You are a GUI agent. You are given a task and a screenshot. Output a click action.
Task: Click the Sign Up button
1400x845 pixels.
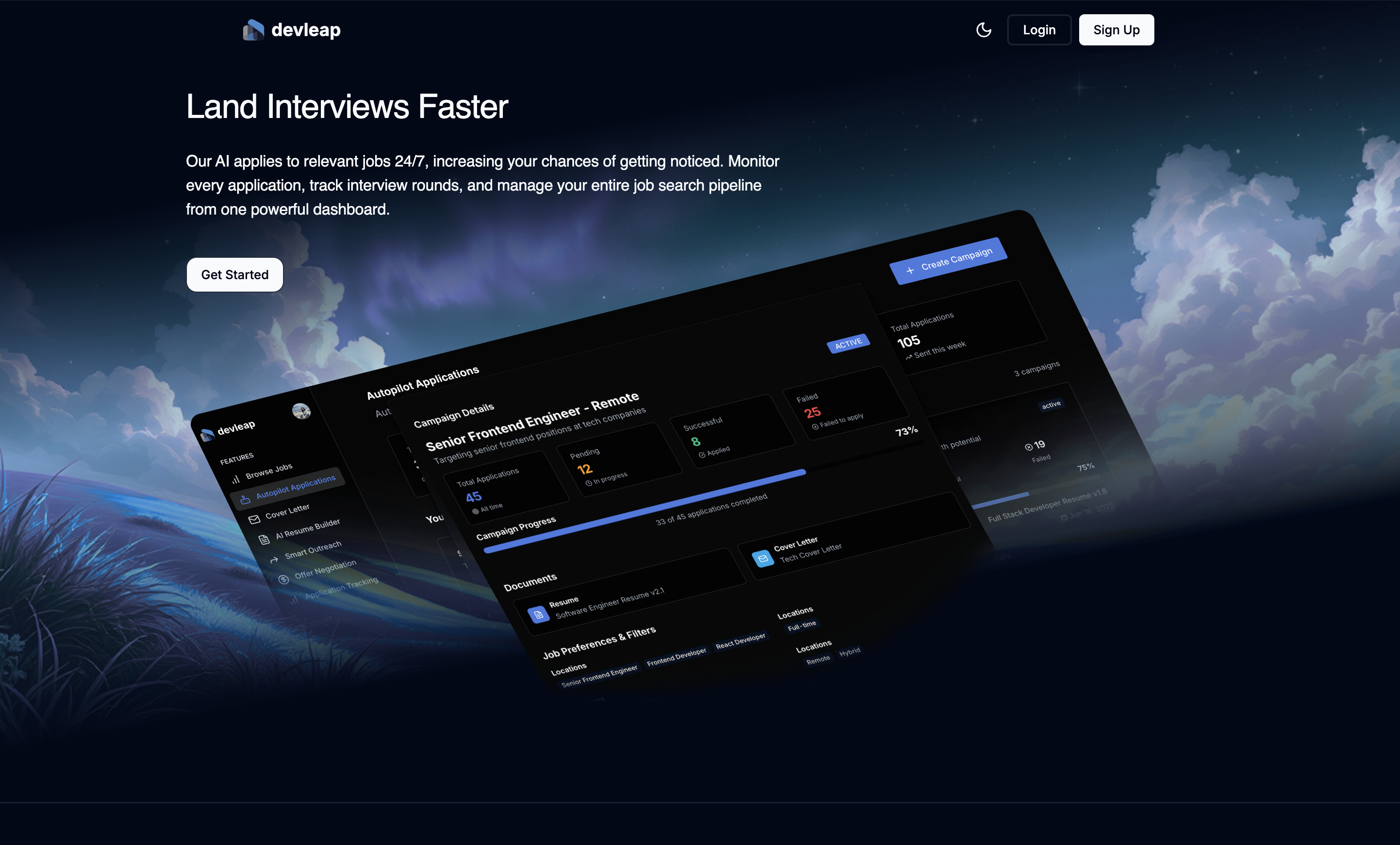pos(1116,29)
